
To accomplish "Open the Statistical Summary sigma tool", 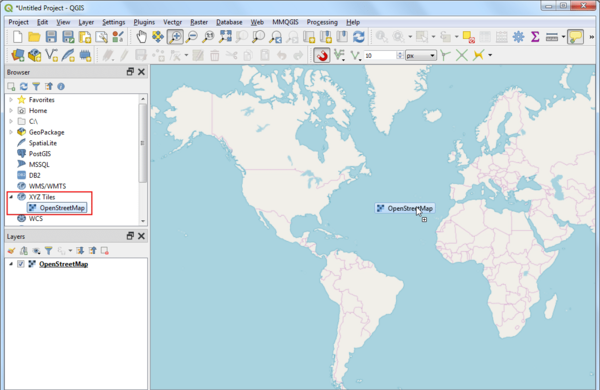I will pos(535,37).
